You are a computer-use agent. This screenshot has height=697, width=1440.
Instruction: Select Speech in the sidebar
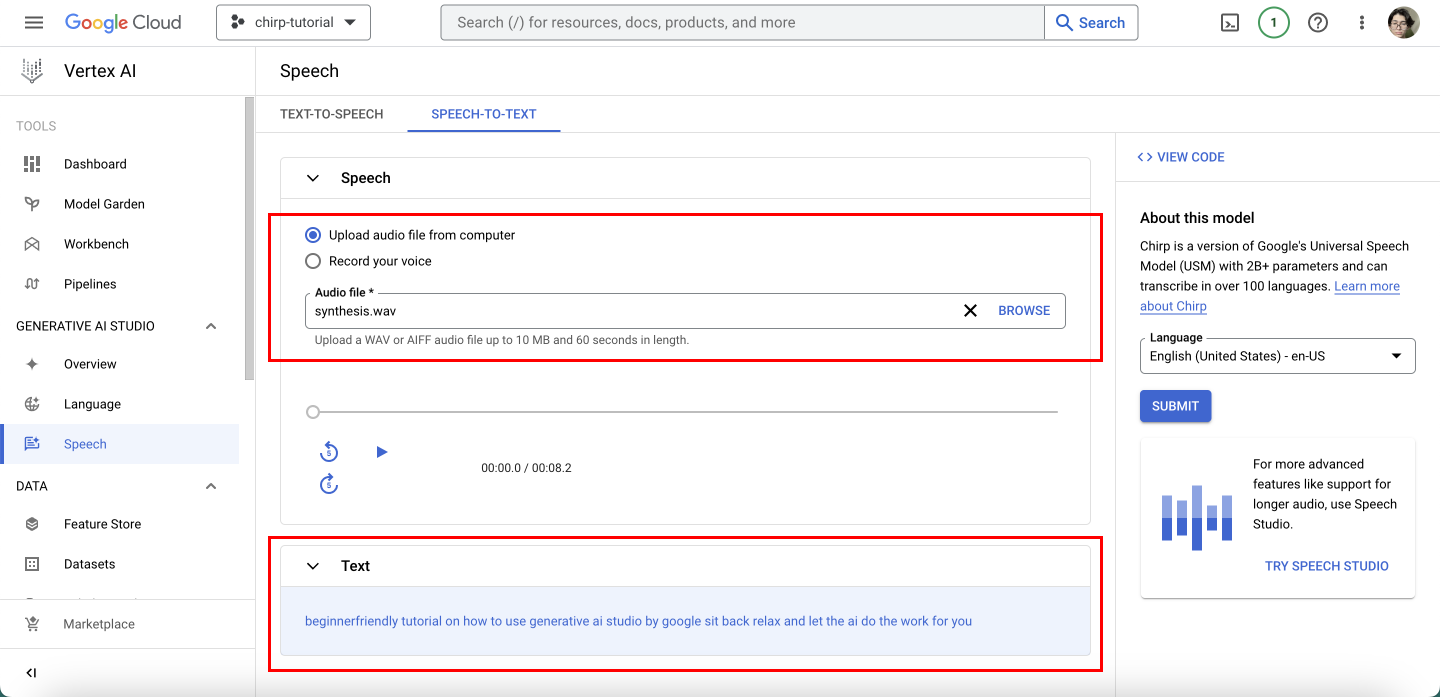120,444
